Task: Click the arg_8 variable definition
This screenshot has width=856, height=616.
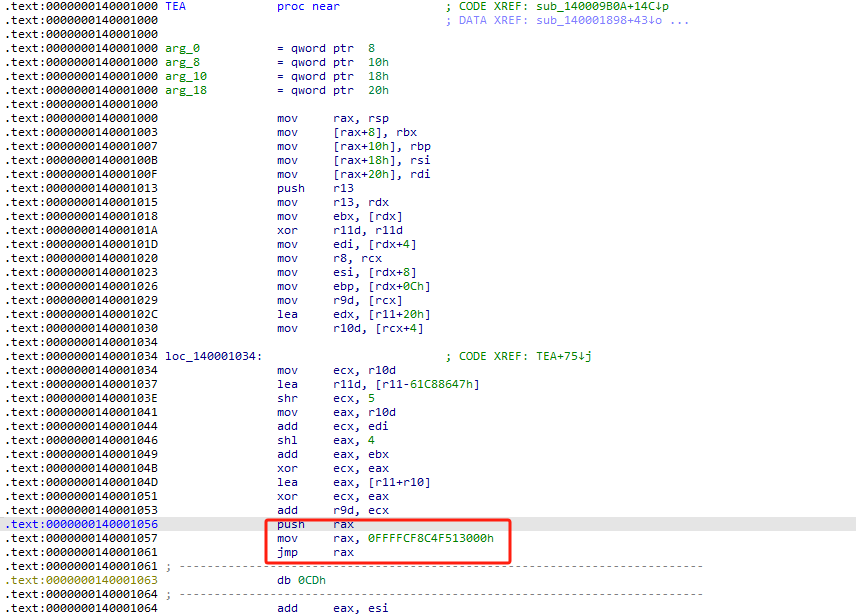Action: click(183, 63)
